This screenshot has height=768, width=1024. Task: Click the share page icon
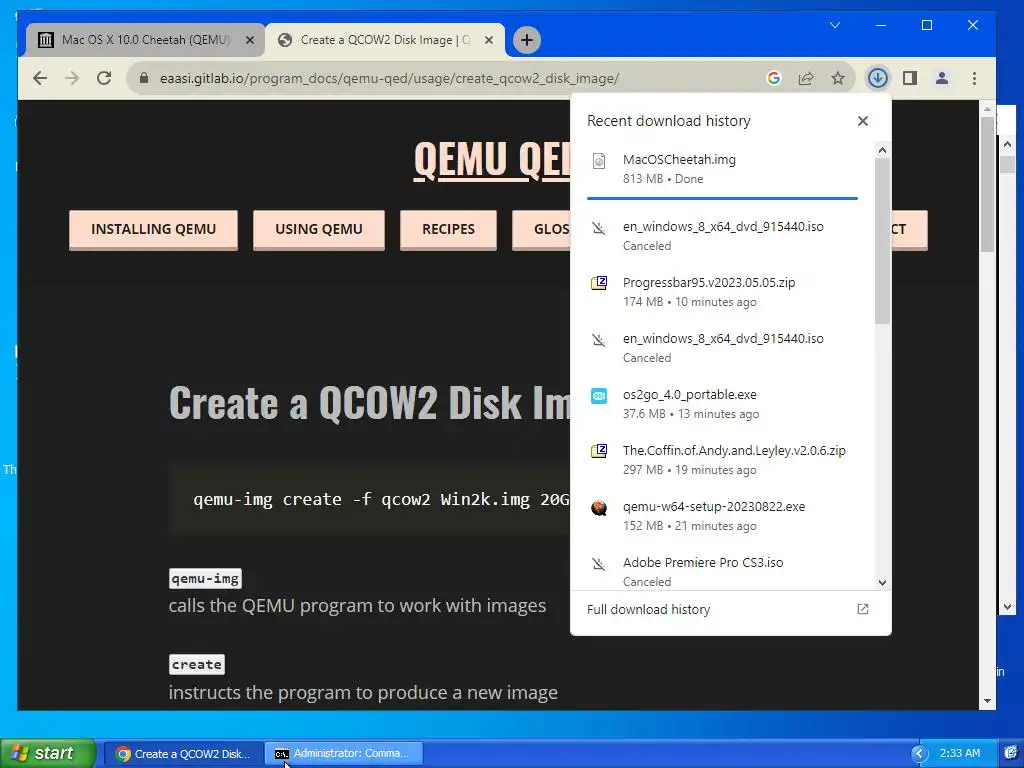806,78
